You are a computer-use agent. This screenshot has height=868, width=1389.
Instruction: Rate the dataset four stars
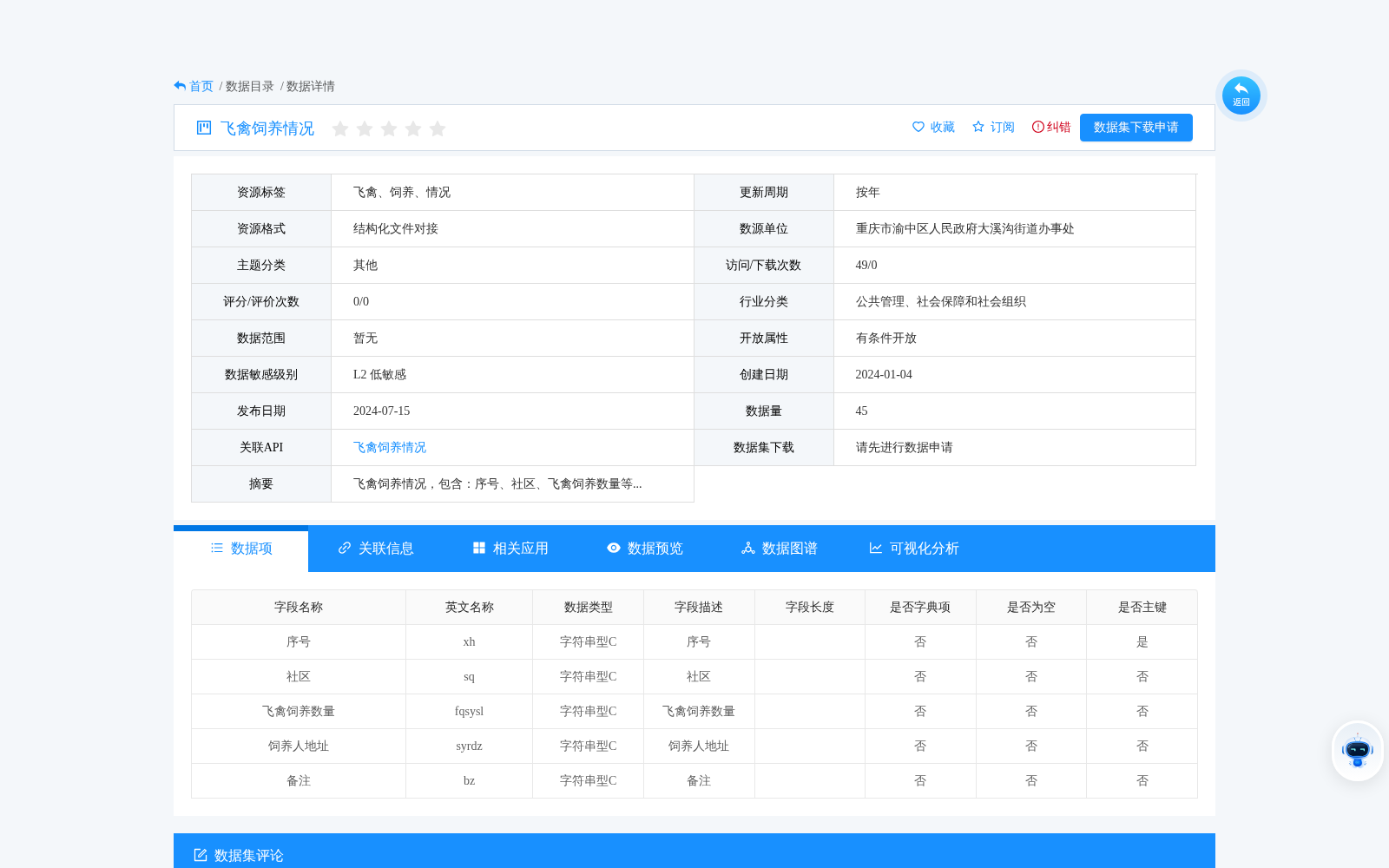point(413,128)
